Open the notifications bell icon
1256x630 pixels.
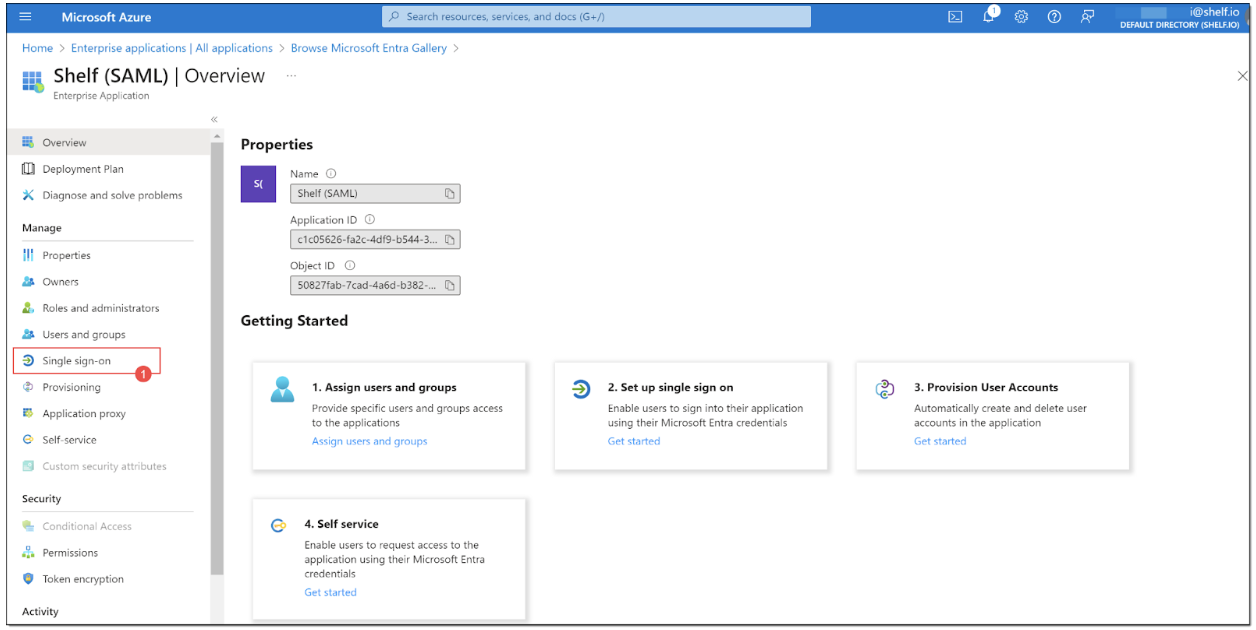(x=990, y=16)
